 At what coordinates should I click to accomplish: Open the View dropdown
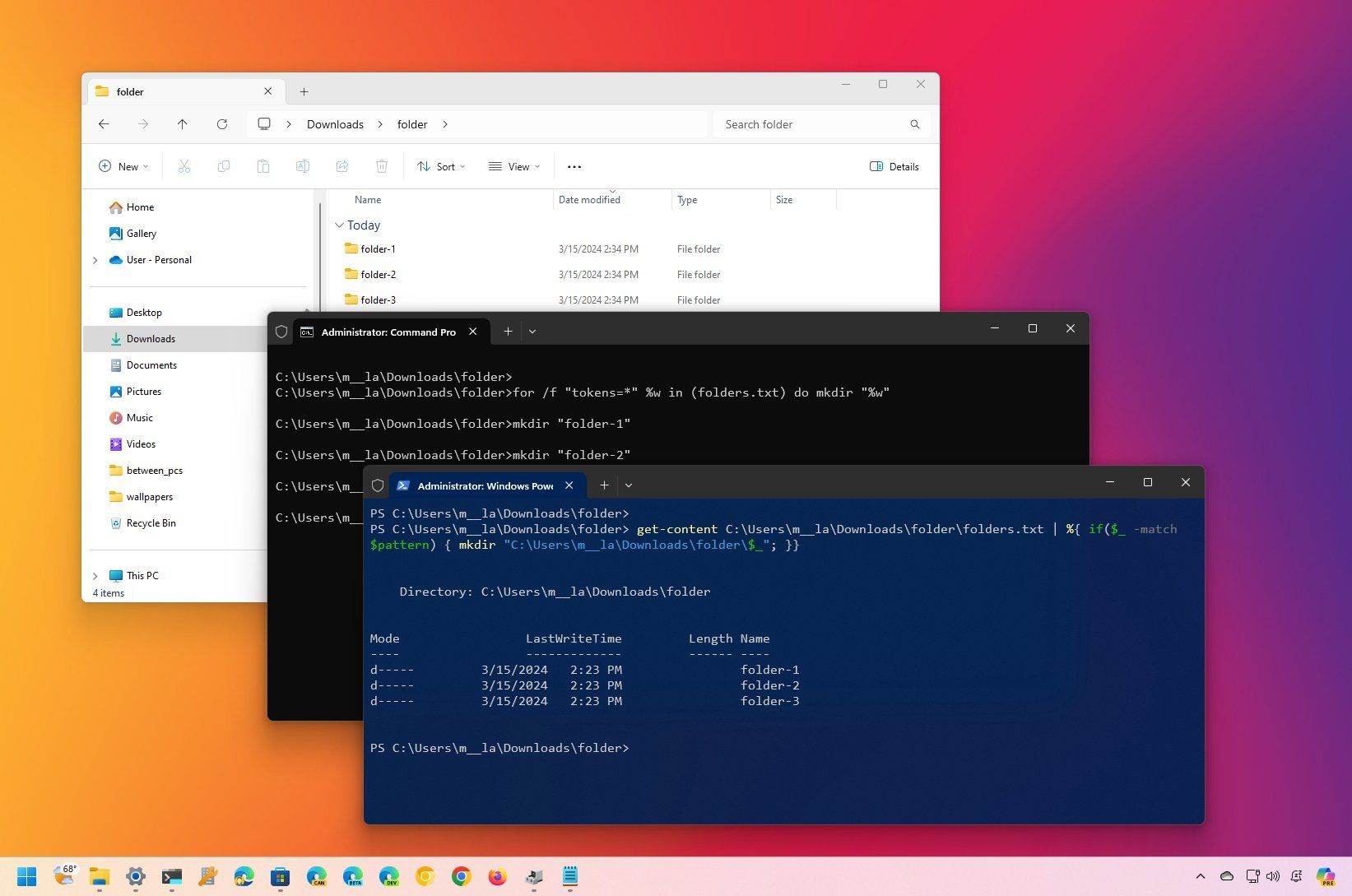coord(513,166)
